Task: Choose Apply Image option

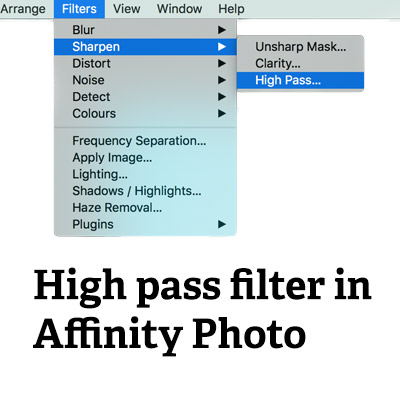Action: coord(145,157)
